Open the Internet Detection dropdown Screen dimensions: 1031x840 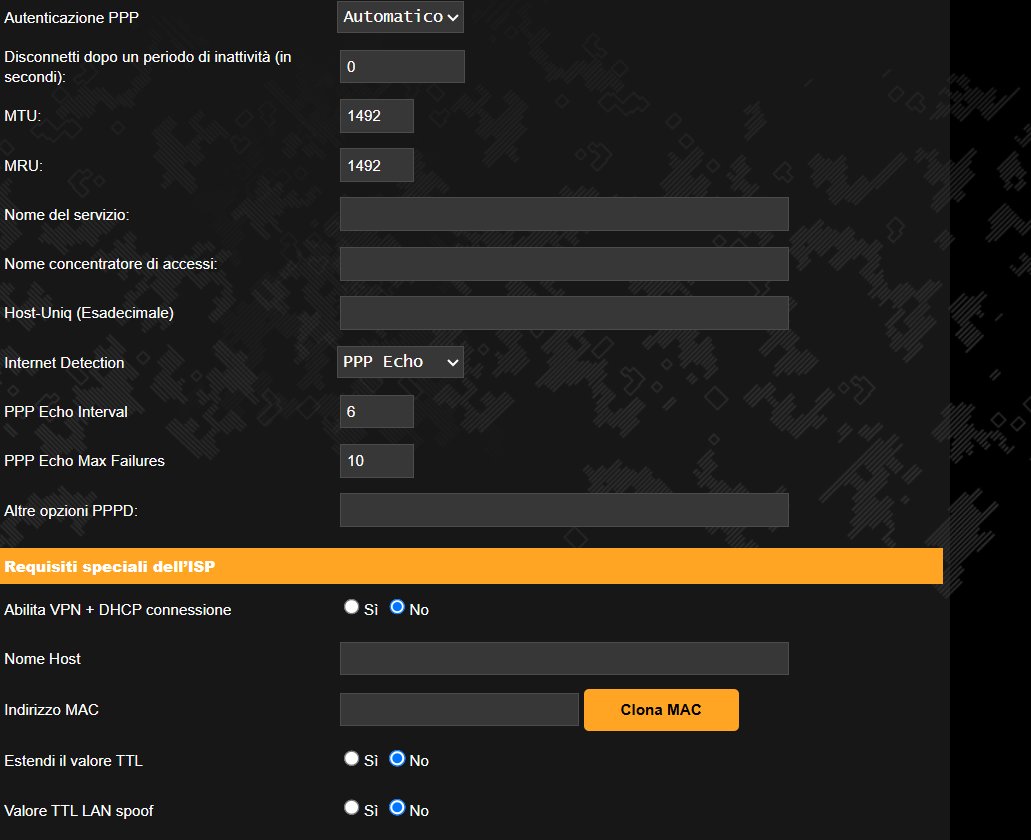click(400, 362)
